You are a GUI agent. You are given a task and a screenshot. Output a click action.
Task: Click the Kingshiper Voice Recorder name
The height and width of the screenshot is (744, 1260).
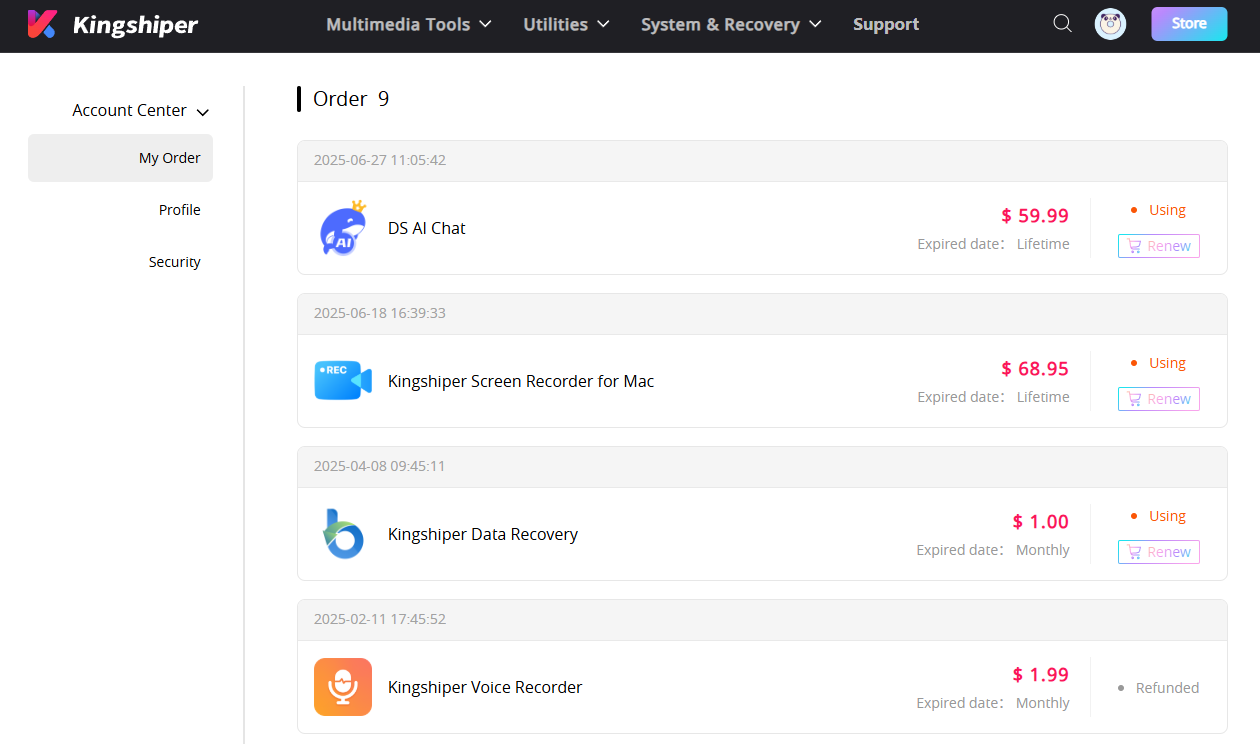[485, 687]
